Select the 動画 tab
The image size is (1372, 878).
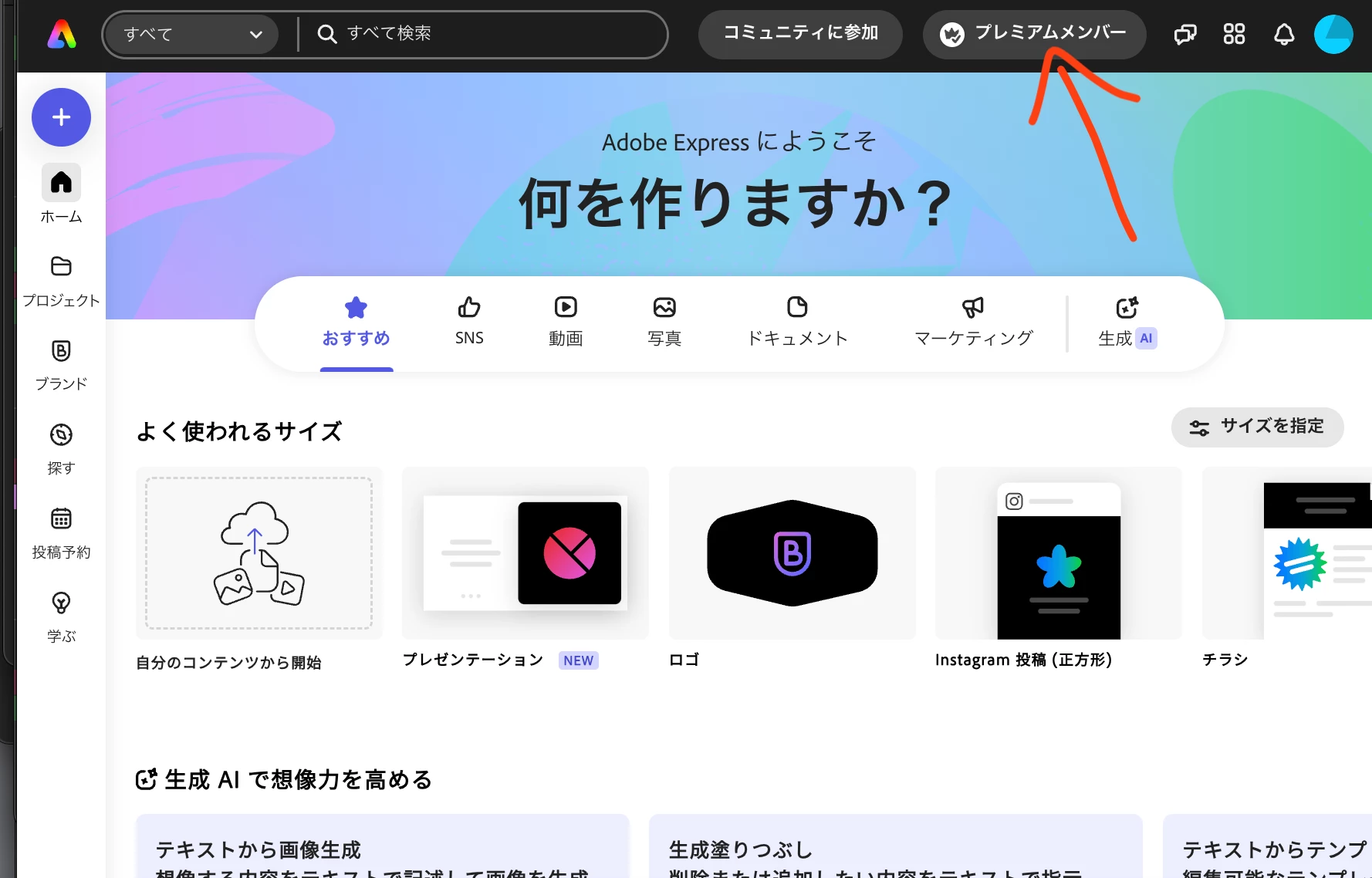566,322
